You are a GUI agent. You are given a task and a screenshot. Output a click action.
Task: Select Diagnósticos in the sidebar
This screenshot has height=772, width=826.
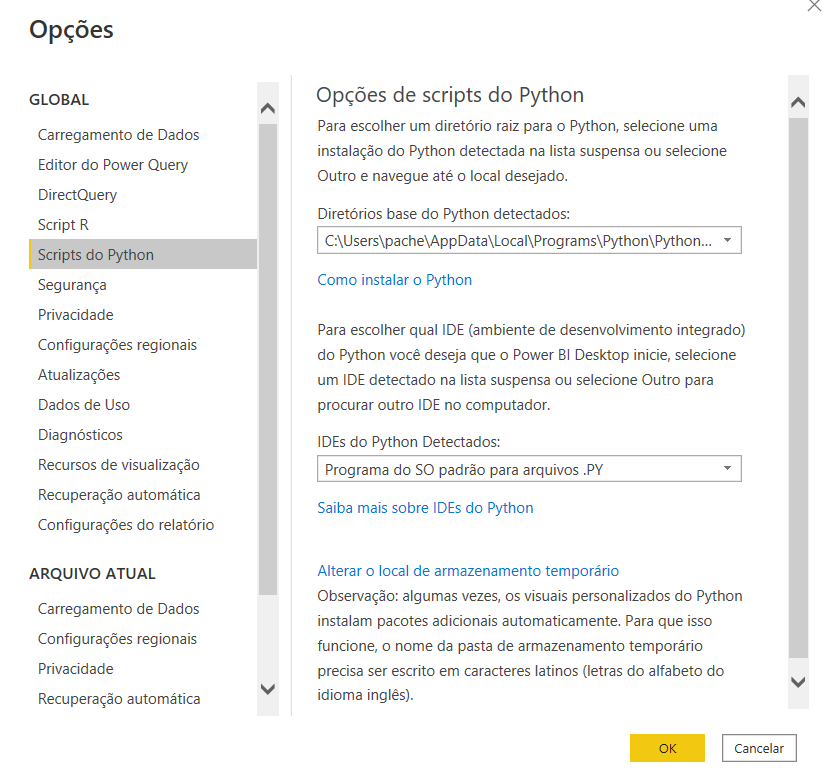pyautogui.click(x=80, y=435)
